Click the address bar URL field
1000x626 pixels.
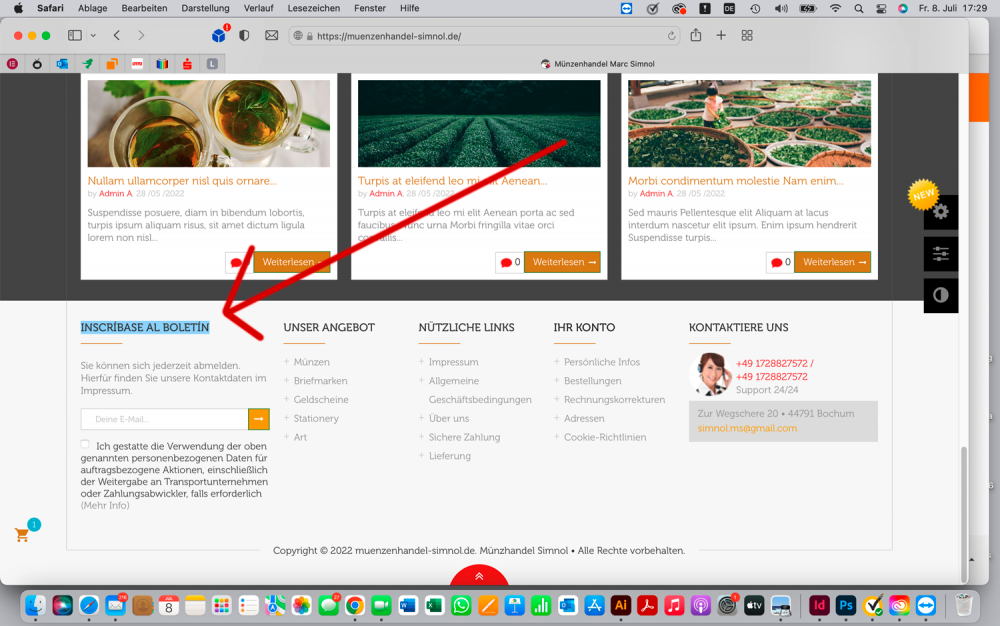pyautogui.click(x=485, y=36)
